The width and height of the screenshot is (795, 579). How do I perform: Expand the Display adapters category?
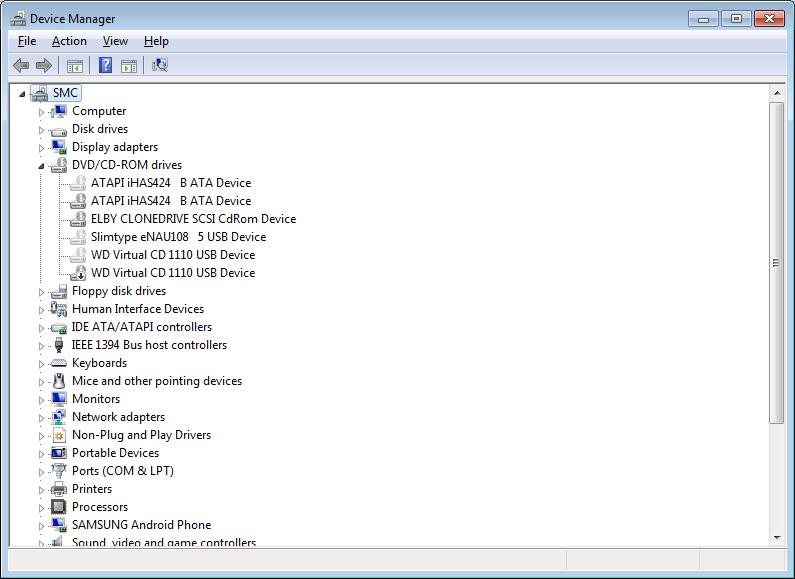42,148
